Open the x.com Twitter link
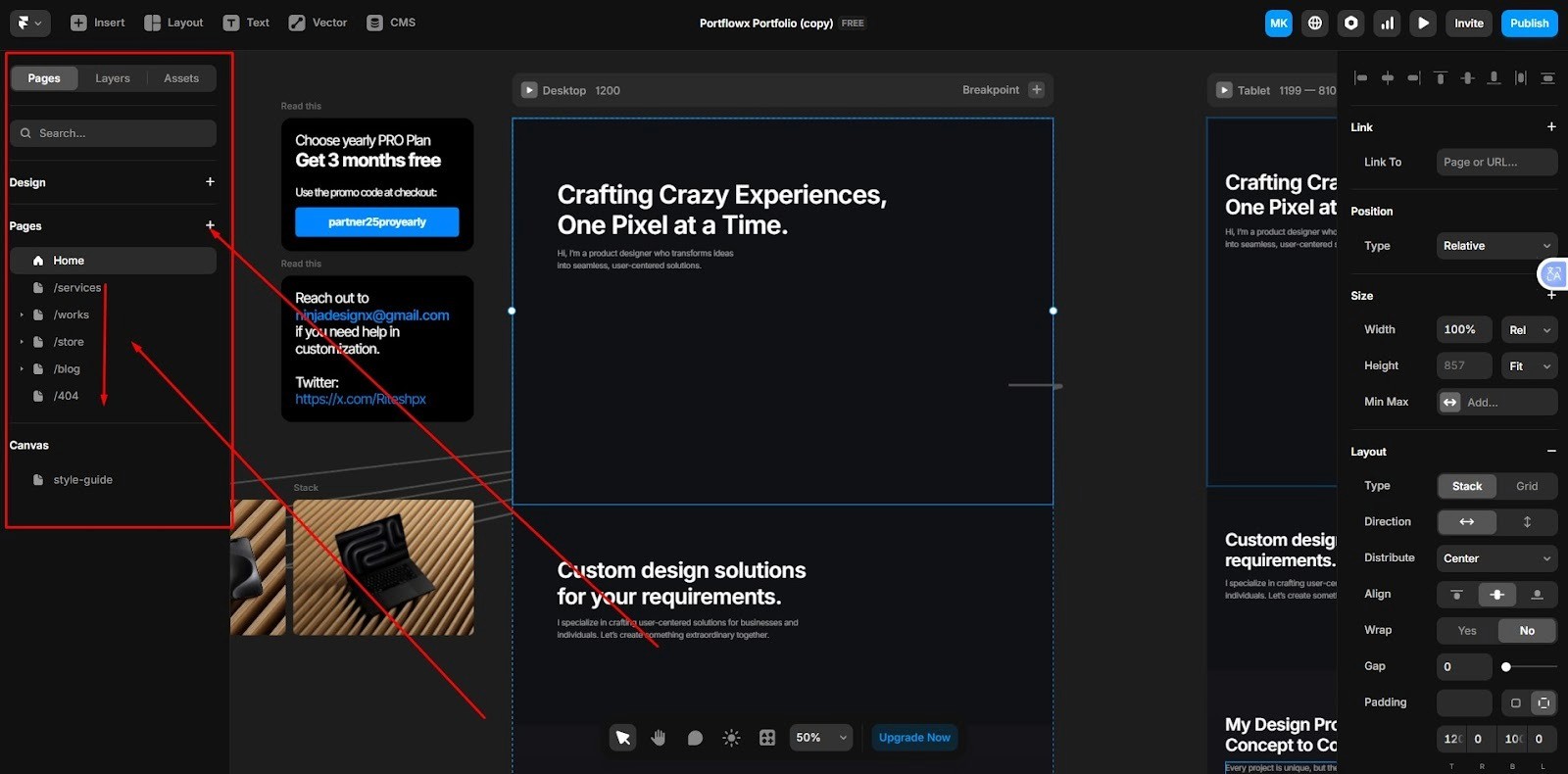This screenshot has height=774, width=1568. (x=361, y=399)
